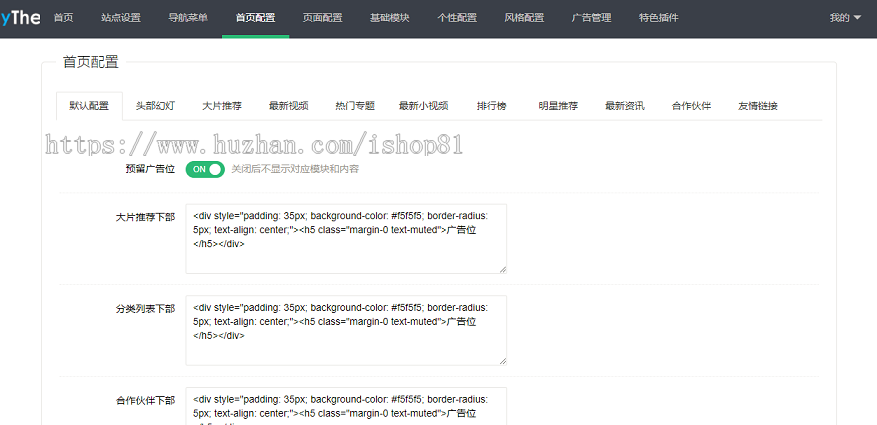Viewport: 877px width, 425px height.
Task: Open the 最新视频 tab
Action: [x=288, y=106]
